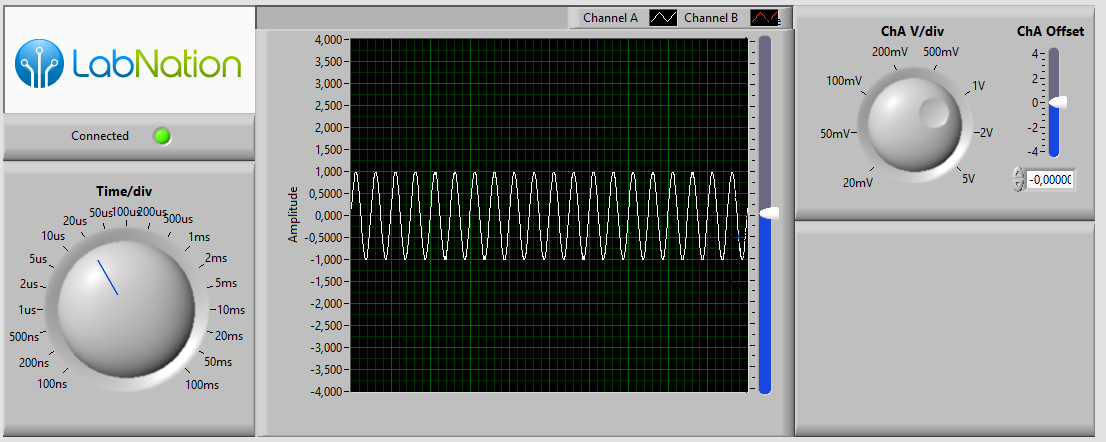Select 1ms on the Time/div dial

pyautogui.click(x=201, y=237)
